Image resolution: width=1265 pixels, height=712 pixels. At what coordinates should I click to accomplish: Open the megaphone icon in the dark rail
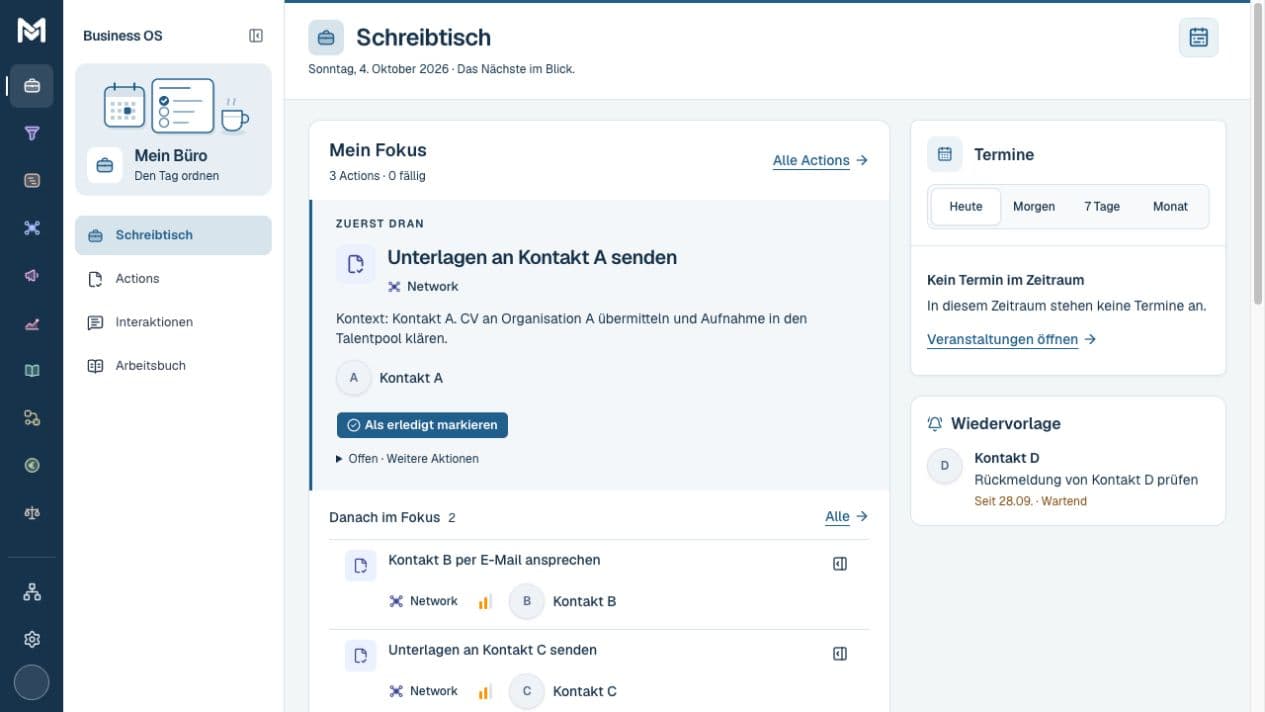pyautogui.click(x=32, y=275)
